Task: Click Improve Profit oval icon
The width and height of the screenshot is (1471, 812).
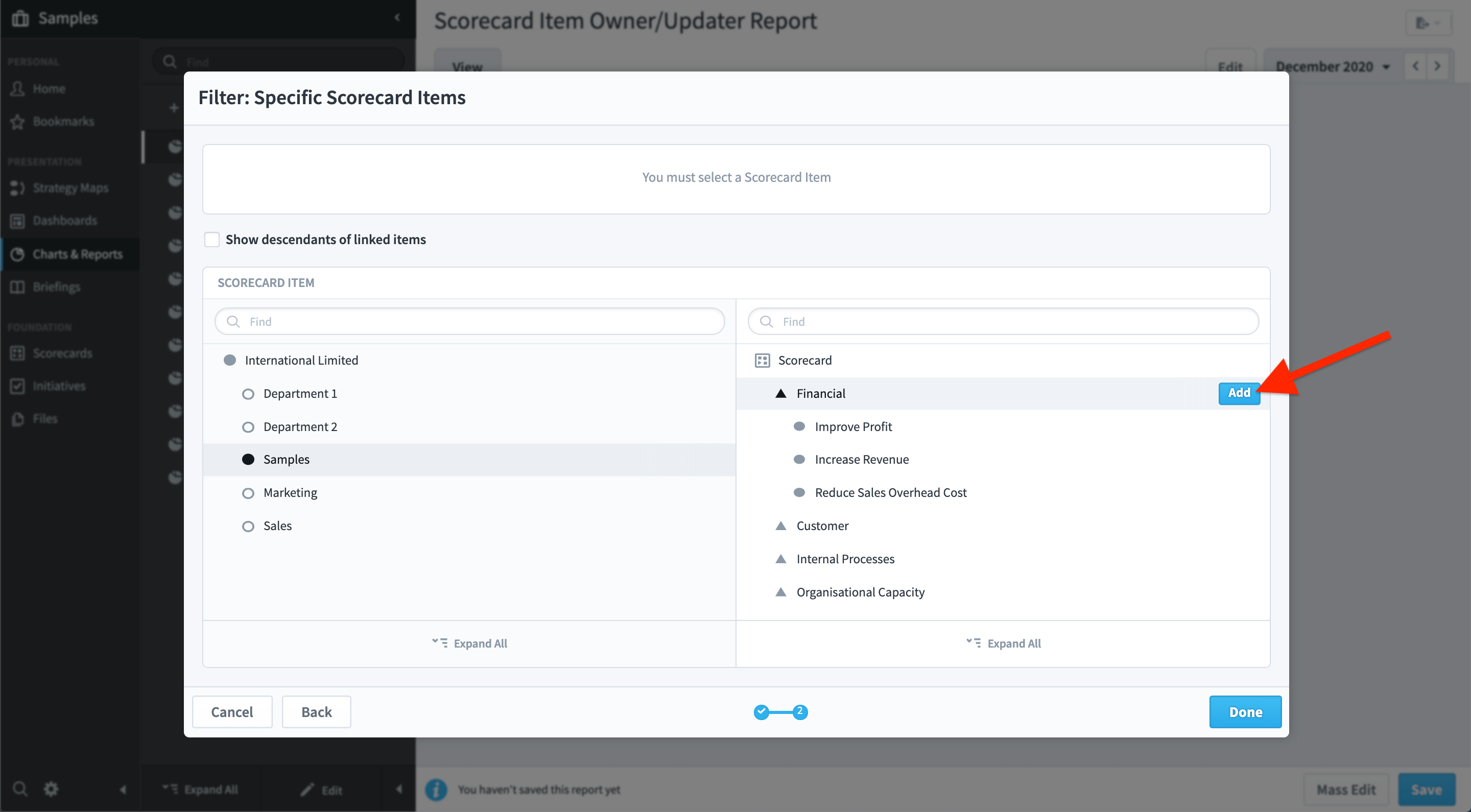Action: point(799,426)
